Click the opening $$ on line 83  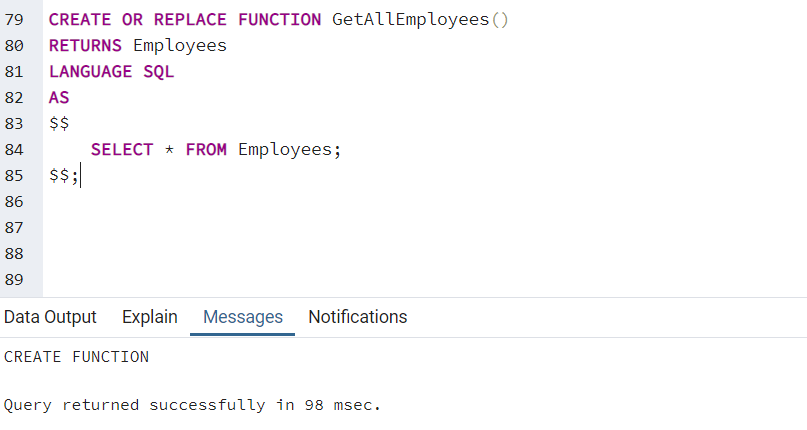[59, 124]
